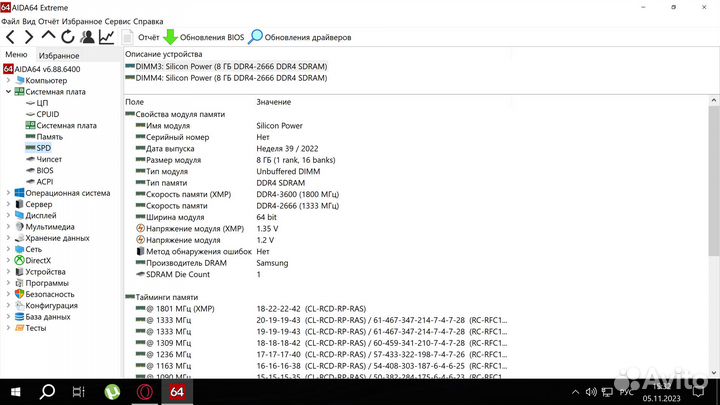The width and height of the screenshot is (720, 405).
Task: Expand the Компьютер tree node
Action: (x=8, y=80)
